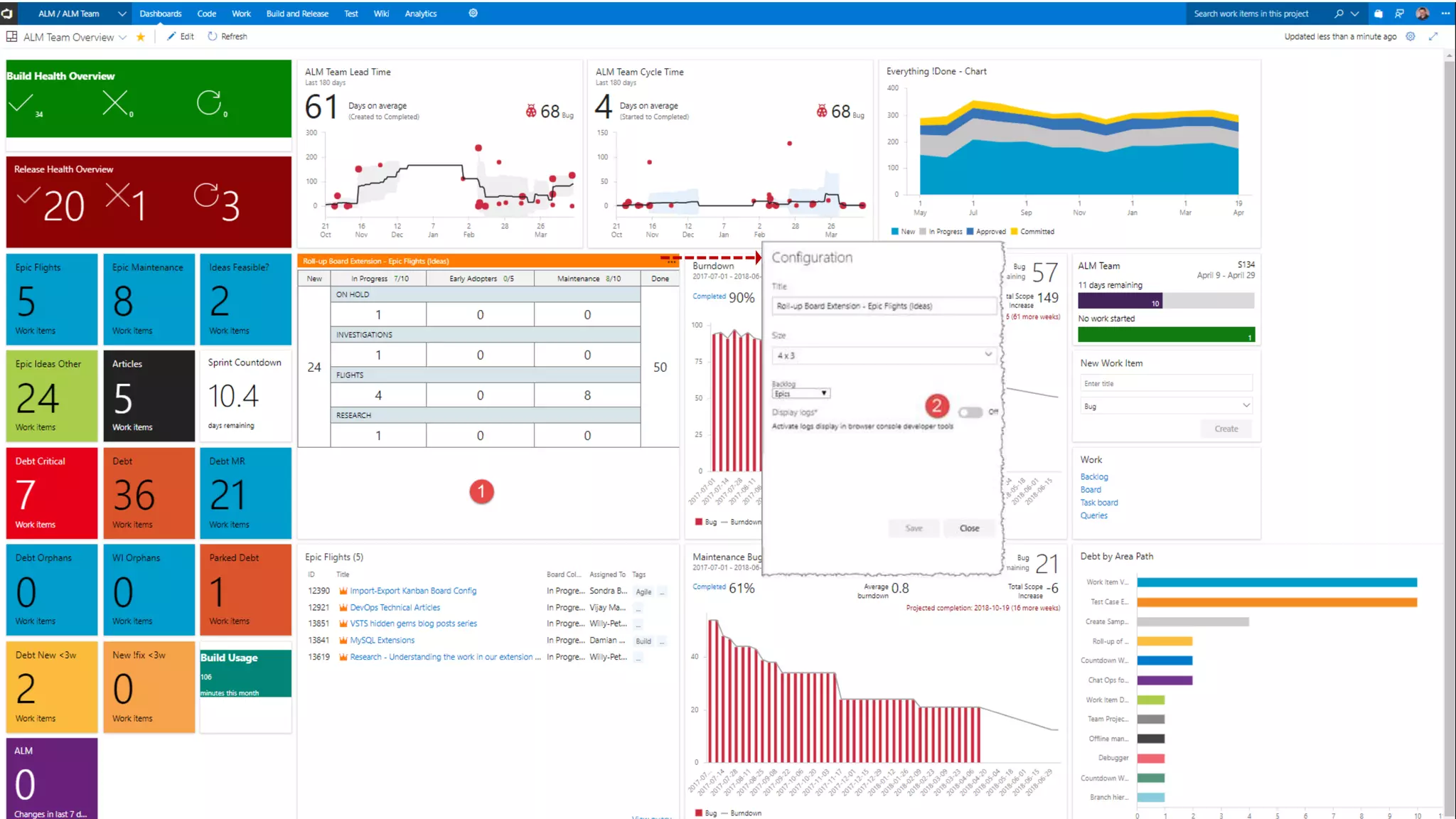Click the search magnifier icon

1339,14
